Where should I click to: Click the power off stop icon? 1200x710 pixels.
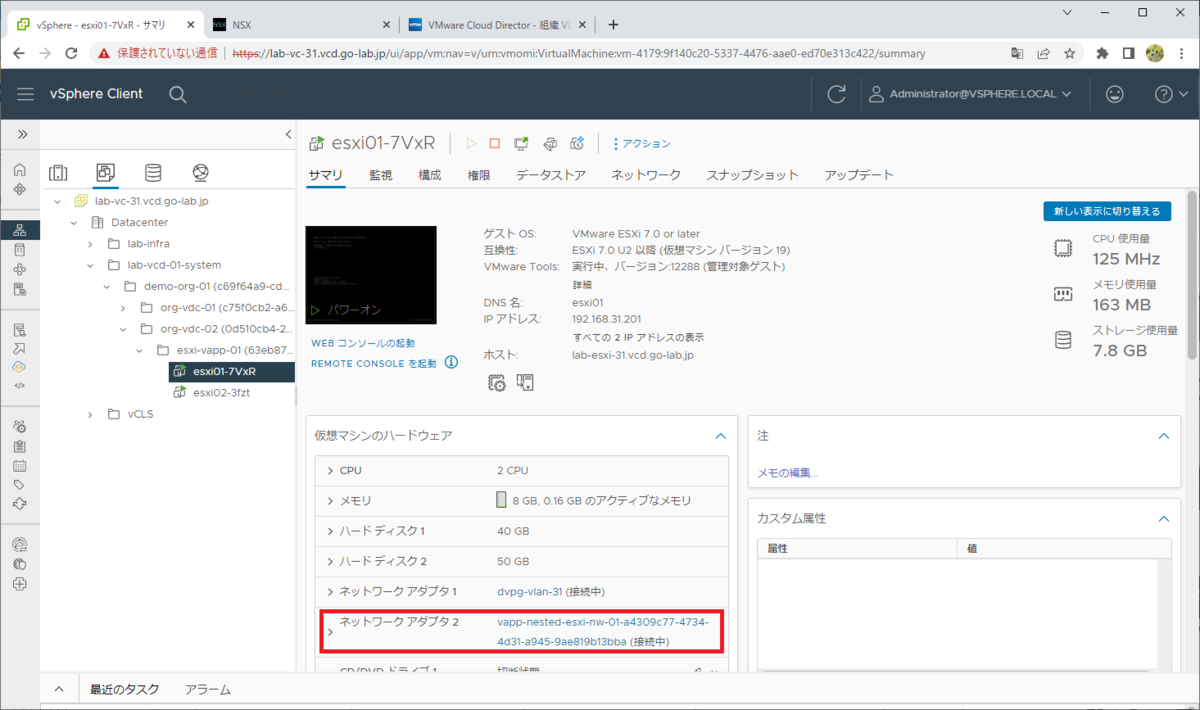(494, 144)
